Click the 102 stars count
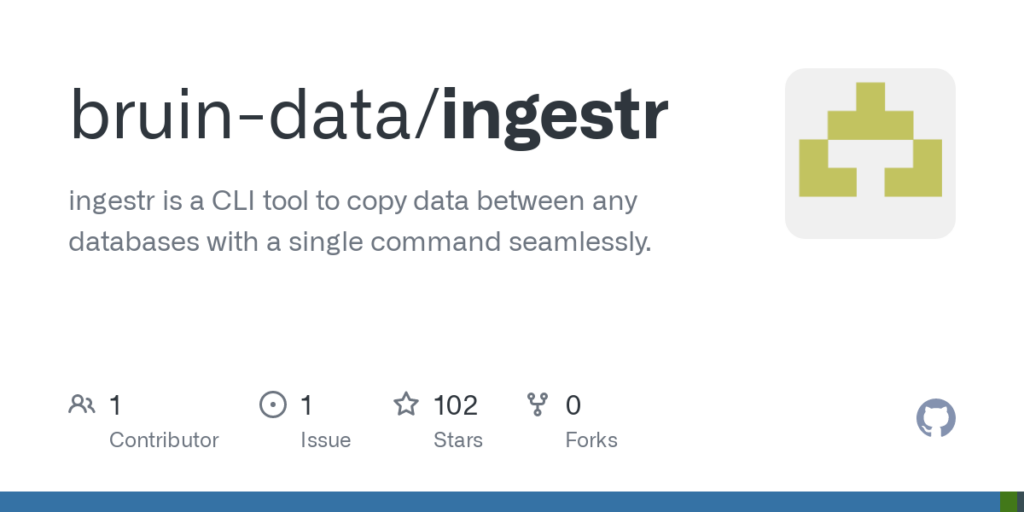Viewport: 1024px width, 512px height. pyautogui.click(x=455, y=405)
